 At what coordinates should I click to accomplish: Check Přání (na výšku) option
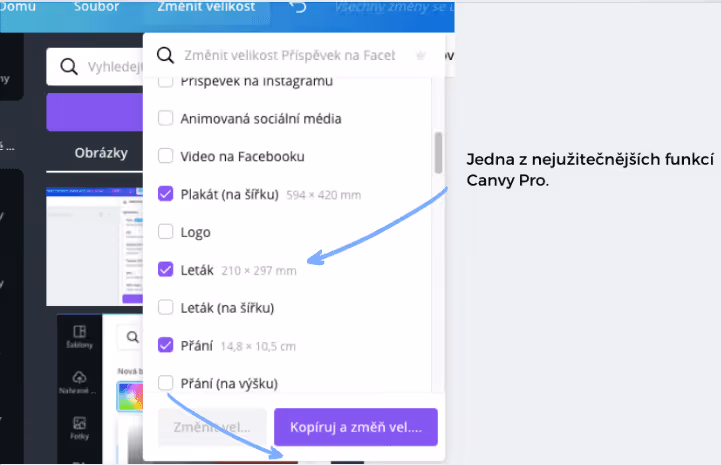tap(166, 382)
